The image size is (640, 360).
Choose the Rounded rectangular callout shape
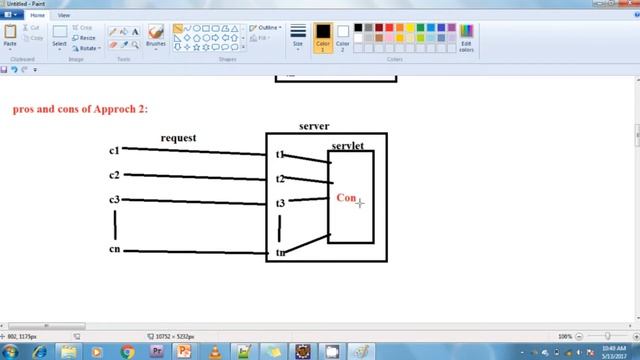click(216, 47)
